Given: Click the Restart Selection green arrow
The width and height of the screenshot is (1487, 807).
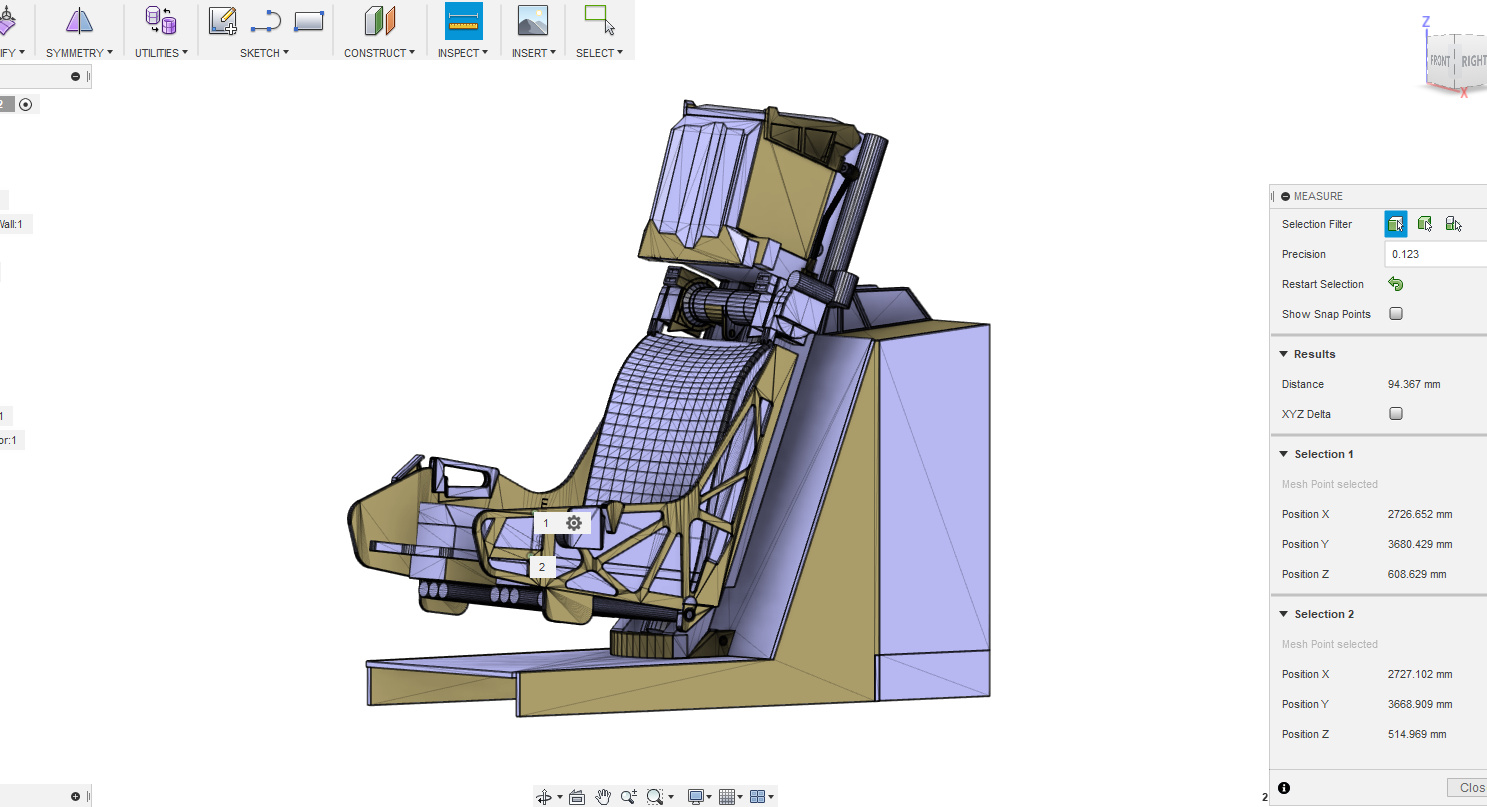Looking at the screenshot, I should point(1395,284).
